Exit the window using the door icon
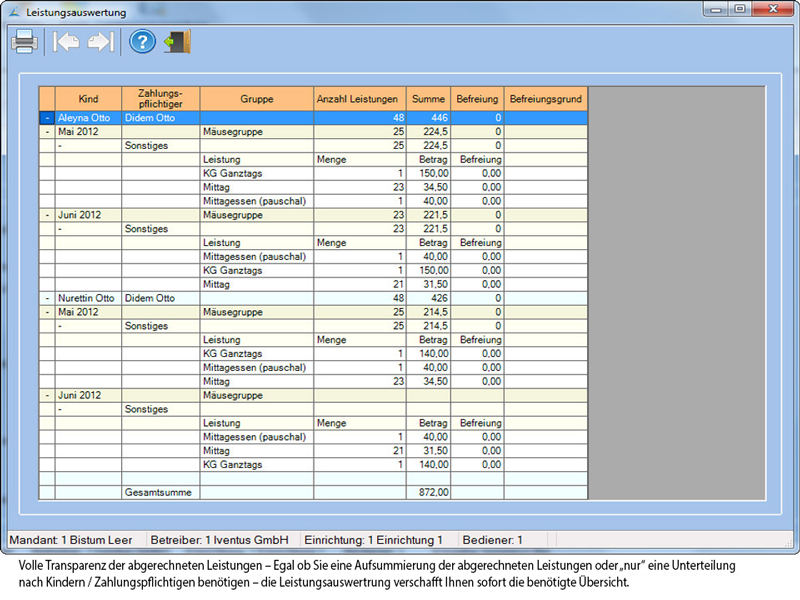This screenshot has height=600, width=800. tap(178, 42)
